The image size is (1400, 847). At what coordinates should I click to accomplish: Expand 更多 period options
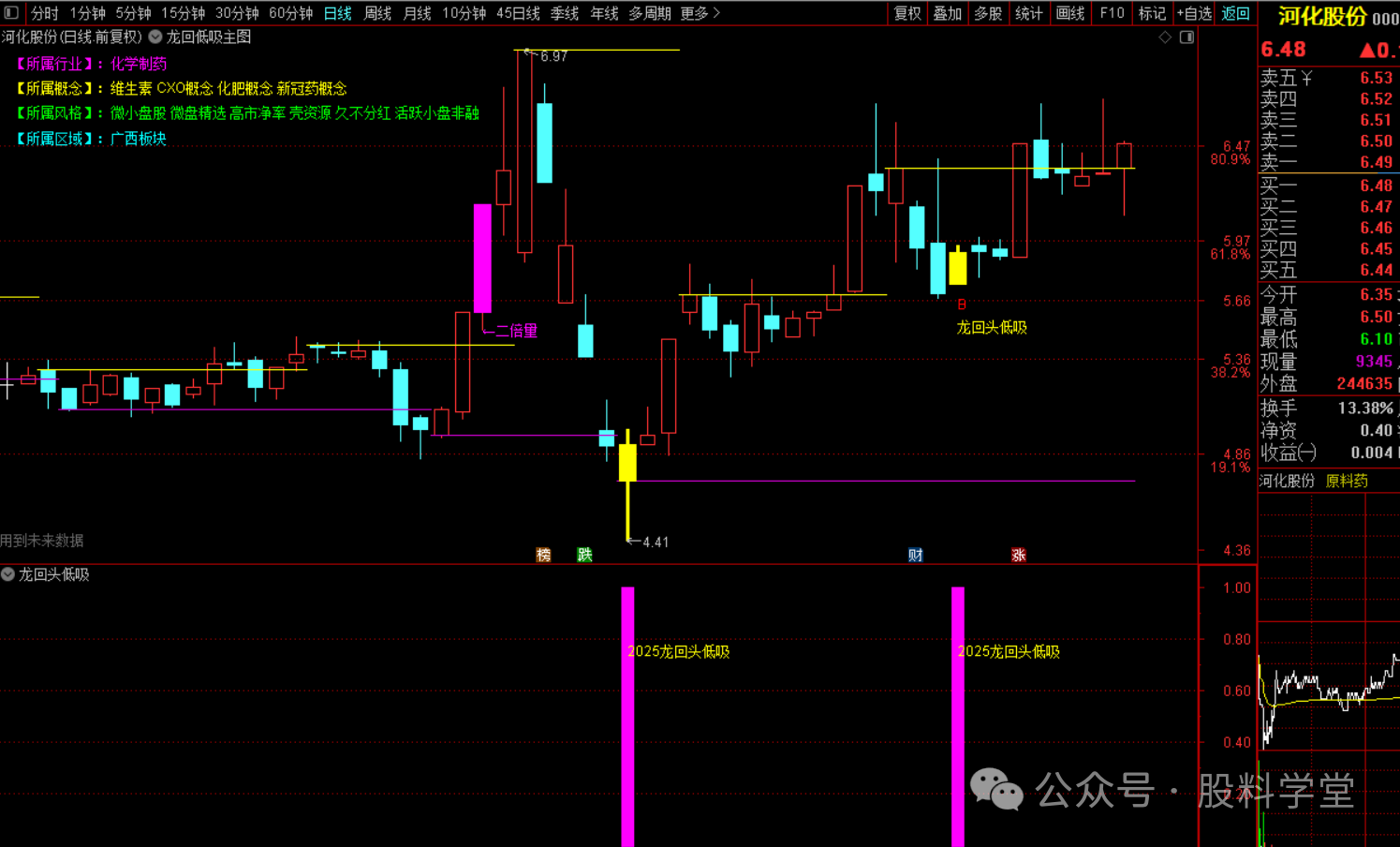point(700,13)
